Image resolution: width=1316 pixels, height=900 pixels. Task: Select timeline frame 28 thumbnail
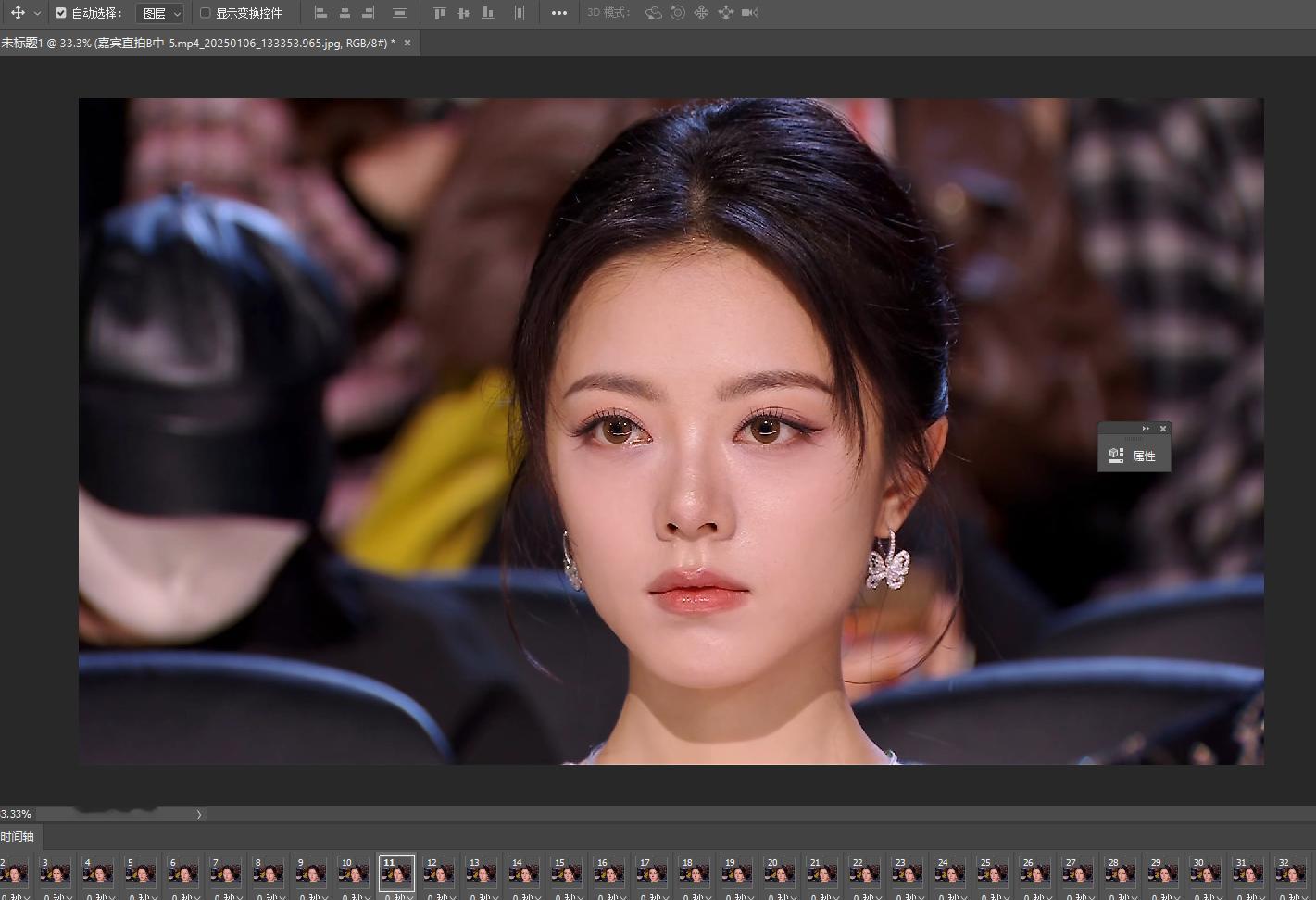tap(1121, 872)
